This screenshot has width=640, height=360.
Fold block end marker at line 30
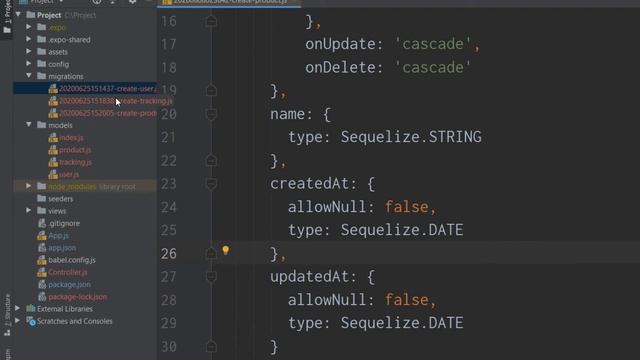[211, 347]
